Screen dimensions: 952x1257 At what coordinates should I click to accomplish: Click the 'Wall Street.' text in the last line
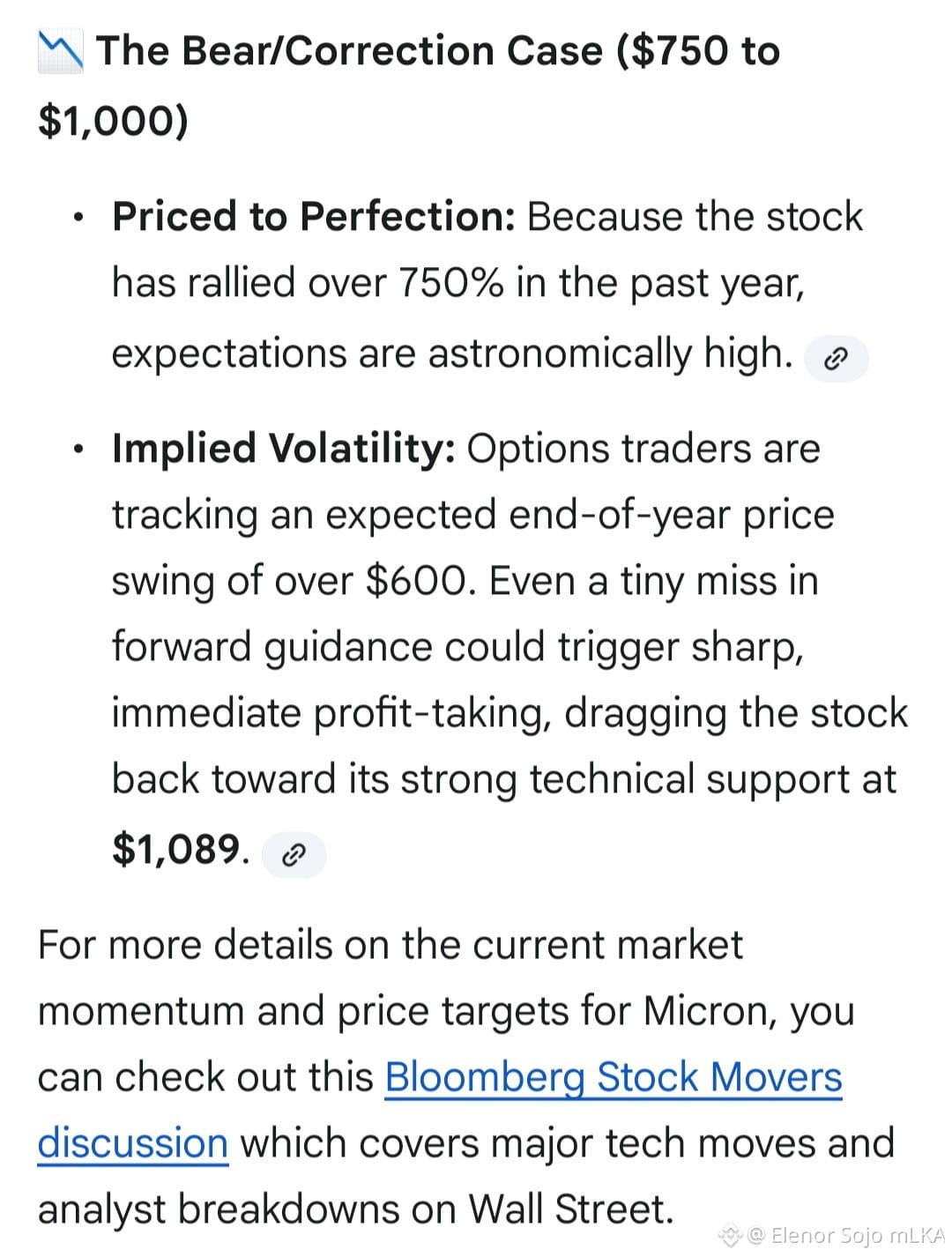point(571,1209)
